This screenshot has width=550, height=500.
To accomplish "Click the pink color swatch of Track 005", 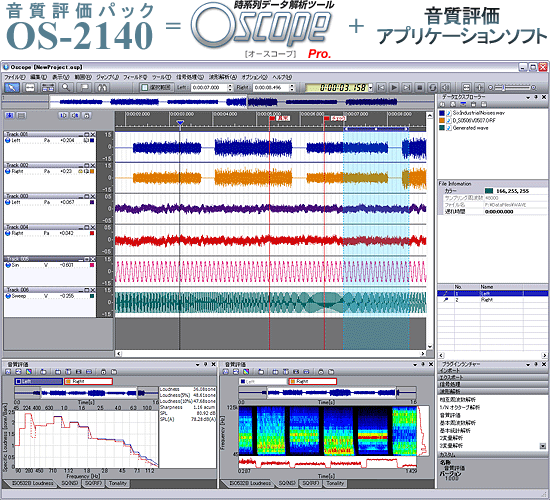I will click(92, 265).
